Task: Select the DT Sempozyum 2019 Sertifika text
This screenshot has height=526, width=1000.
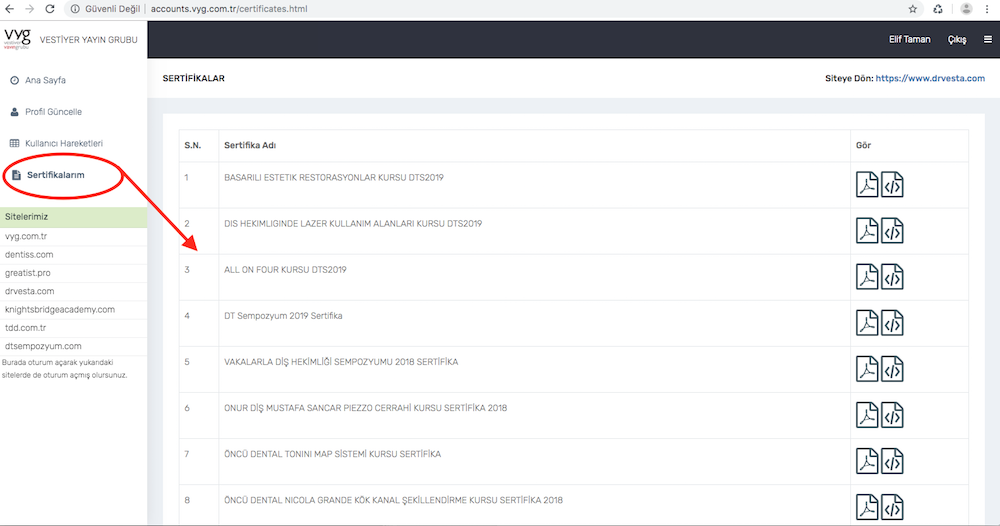Action: click(283, 316)
